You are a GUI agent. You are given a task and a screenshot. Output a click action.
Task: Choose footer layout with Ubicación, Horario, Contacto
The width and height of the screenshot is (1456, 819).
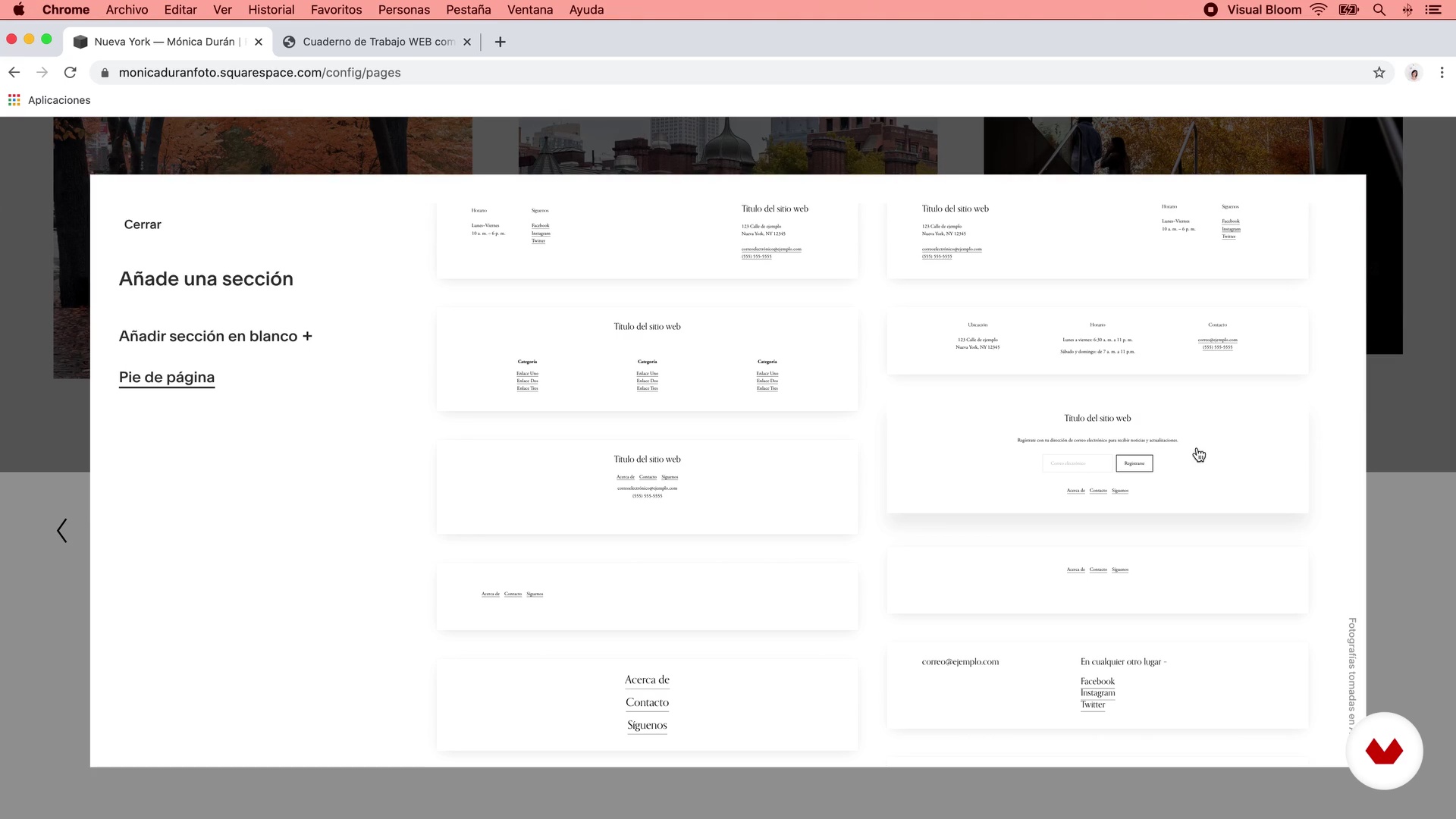(x=1097, y=340)
